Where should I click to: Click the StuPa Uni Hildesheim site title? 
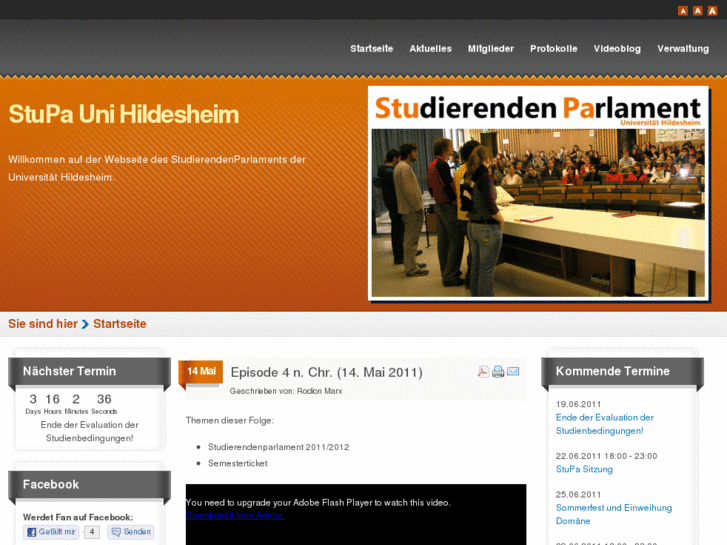click(123, 114)
